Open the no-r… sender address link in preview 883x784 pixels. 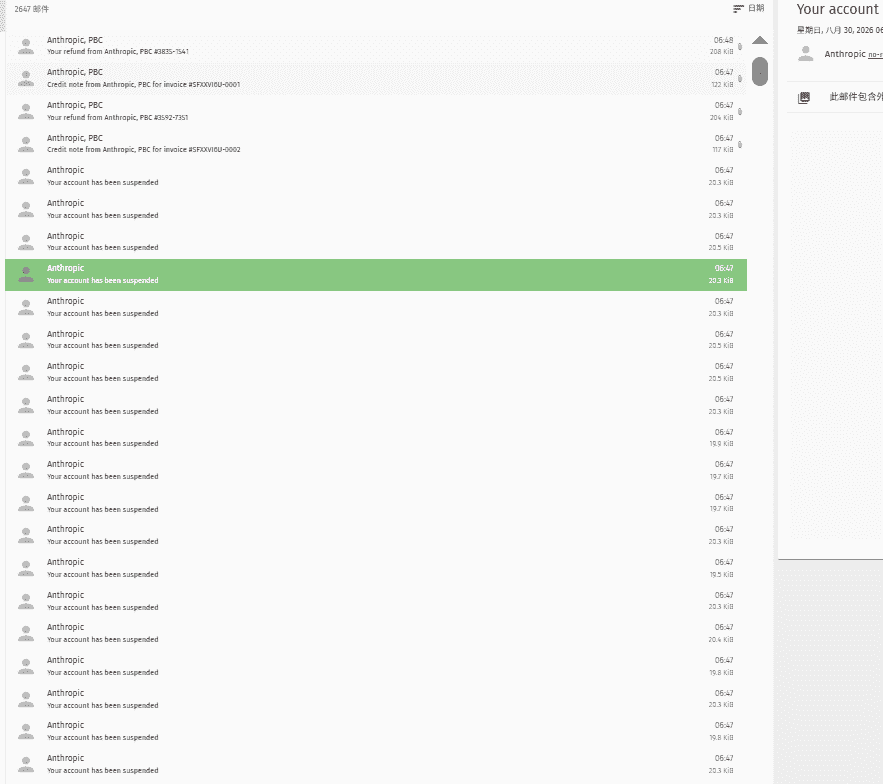pos(875,55)
